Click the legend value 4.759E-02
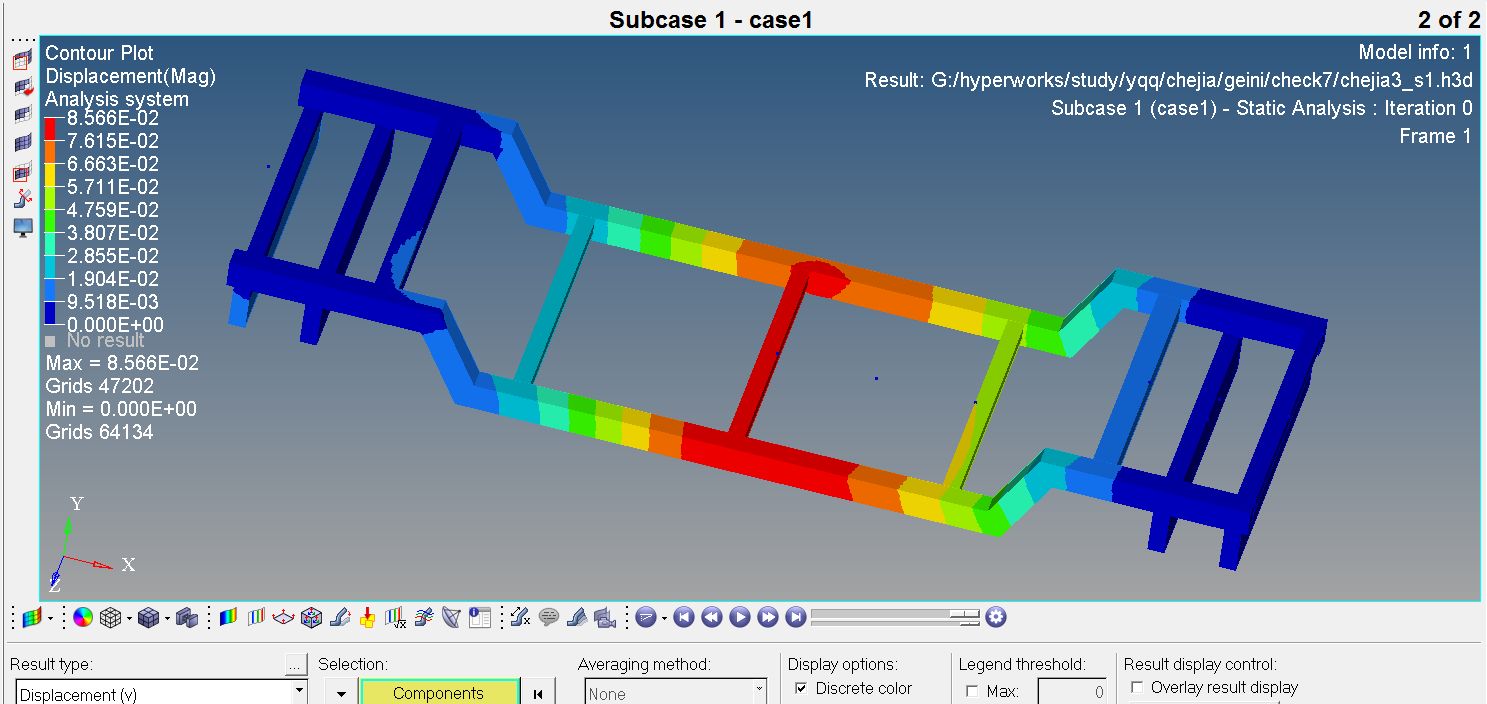1487x704 pixels. point(113,210)
